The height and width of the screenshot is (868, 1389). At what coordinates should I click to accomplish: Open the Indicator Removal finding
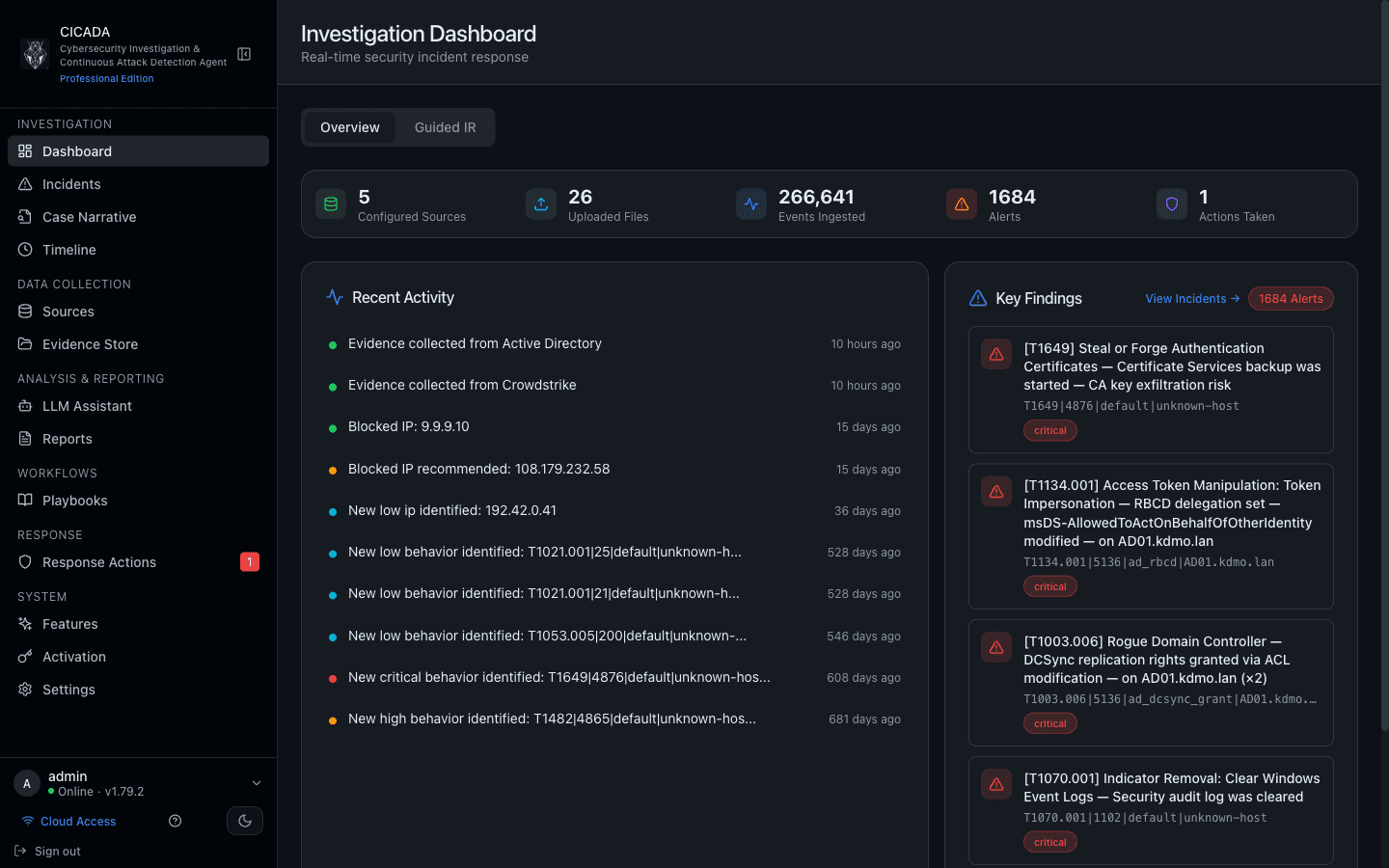[1151, 810]
